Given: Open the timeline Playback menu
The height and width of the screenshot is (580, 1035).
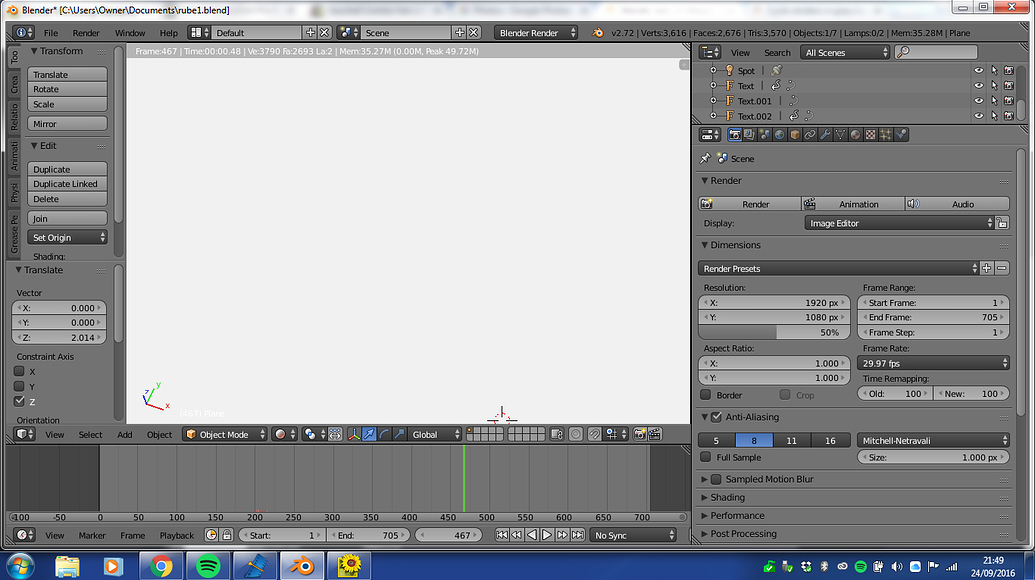Looking at the screenshot, I should pyautogui.click(x=177, y=536).
